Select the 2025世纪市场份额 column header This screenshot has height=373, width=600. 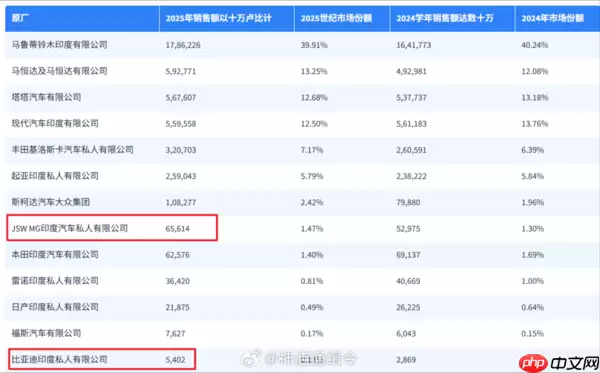tap(336, 18)
